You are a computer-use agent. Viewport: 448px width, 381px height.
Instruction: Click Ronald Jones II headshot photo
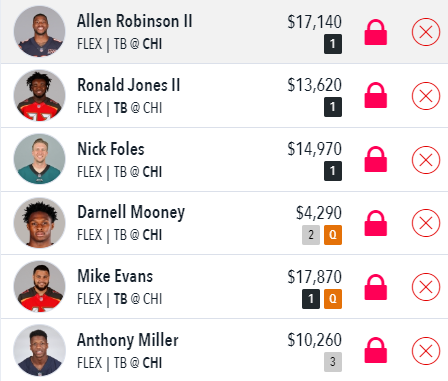point(39,95)
